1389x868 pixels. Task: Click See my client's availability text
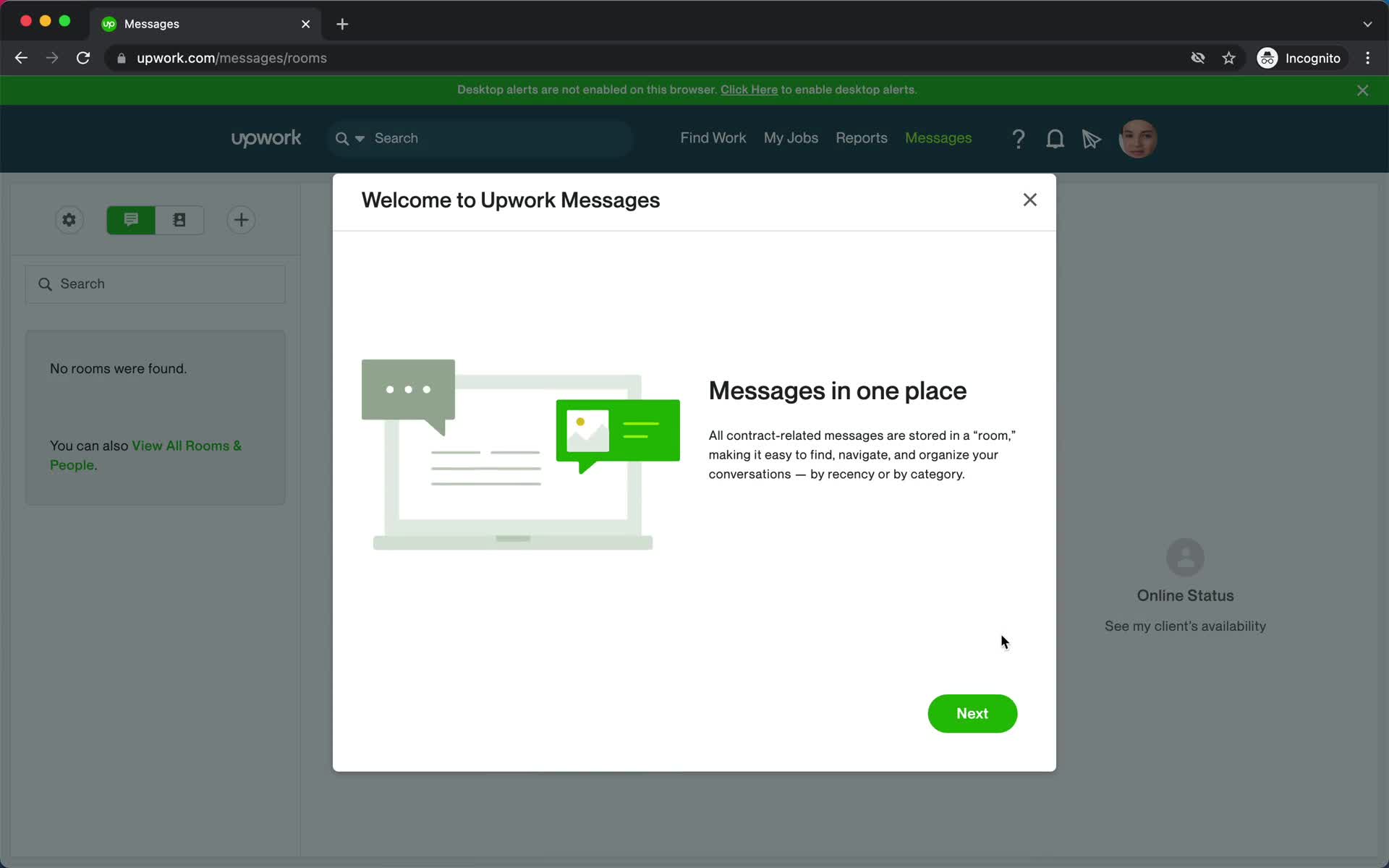1185,626
